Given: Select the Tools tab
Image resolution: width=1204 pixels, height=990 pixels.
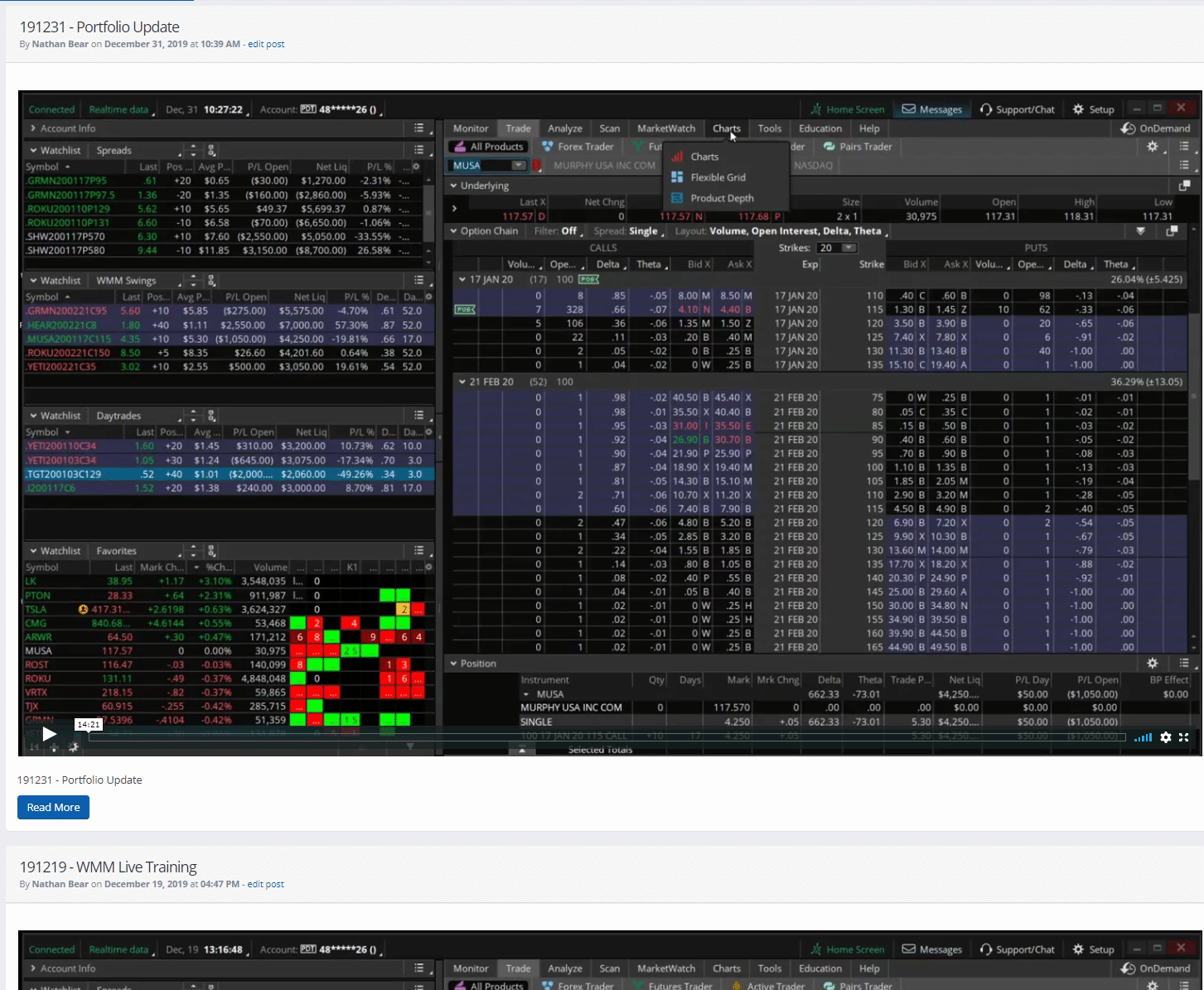Looking at the screenshot, I should pos(770,128).
